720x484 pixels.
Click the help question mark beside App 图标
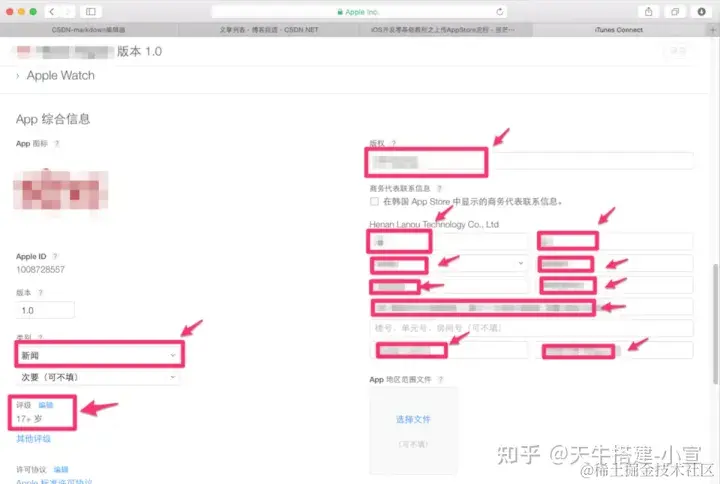click(57, 143)
